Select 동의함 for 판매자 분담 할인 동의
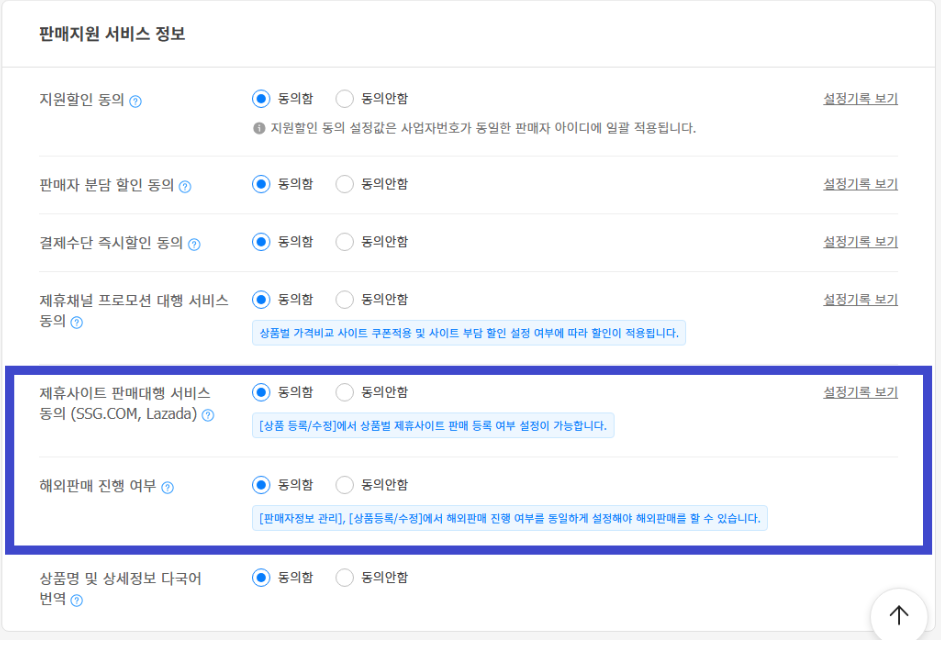 click(x=260, y=184)
